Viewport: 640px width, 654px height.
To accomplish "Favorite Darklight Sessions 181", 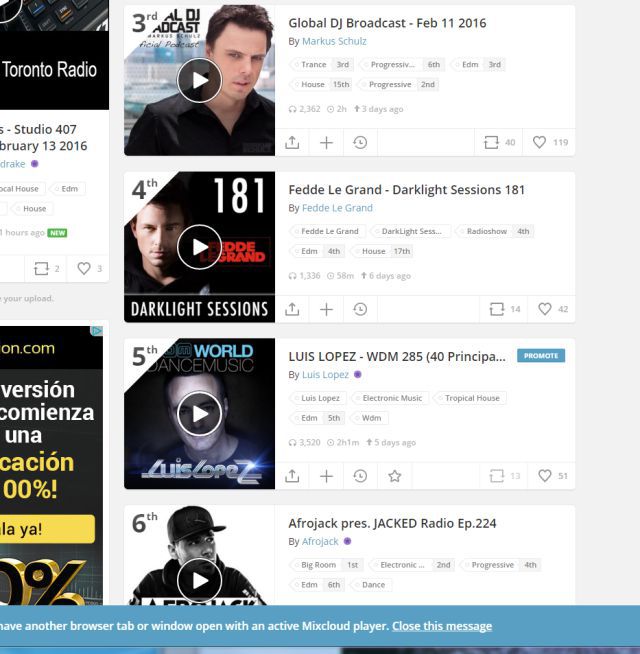I will pyautogui.click(x=552, y=309).
